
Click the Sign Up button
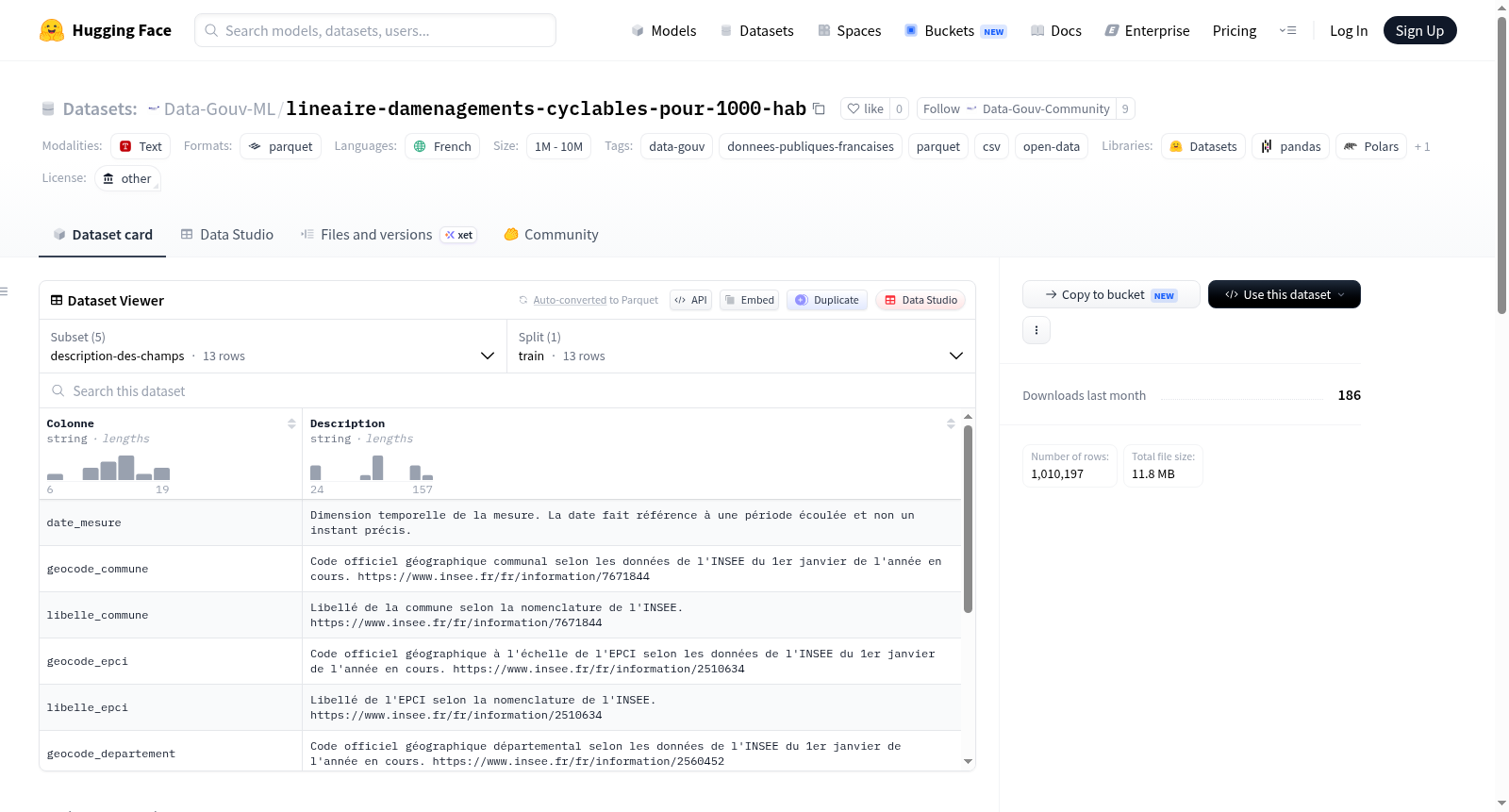tap(1419, 30)
